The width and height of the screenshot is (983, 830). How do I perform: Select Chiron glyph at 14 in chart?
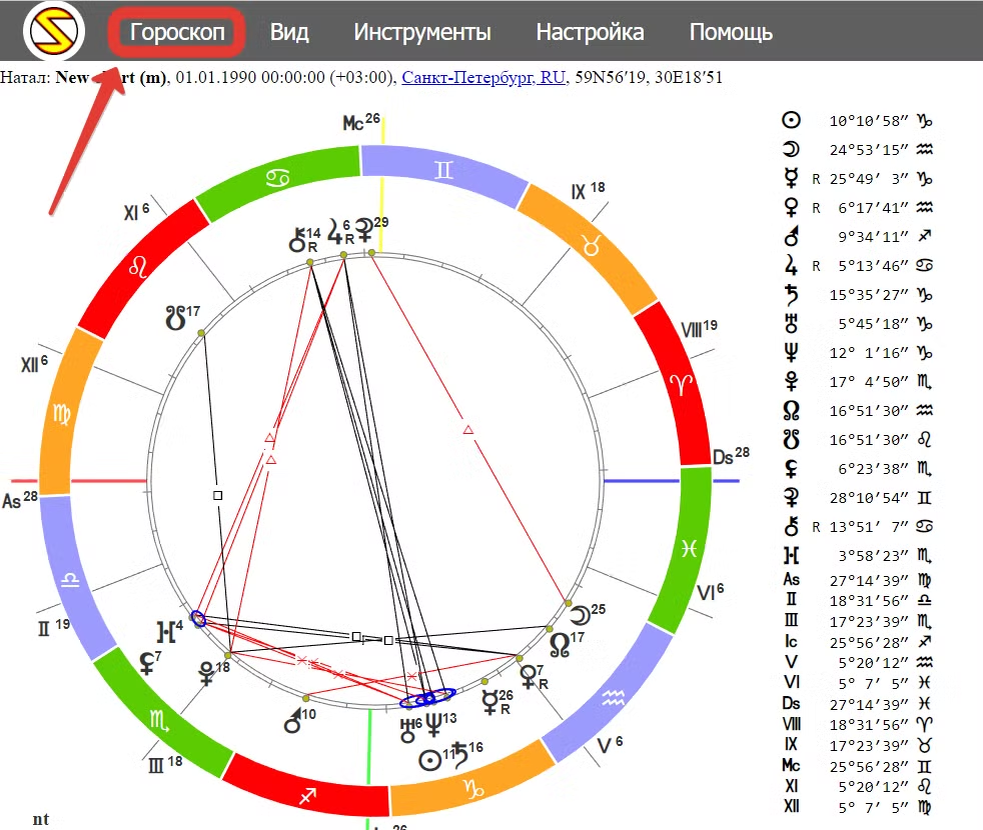[297, 239]
